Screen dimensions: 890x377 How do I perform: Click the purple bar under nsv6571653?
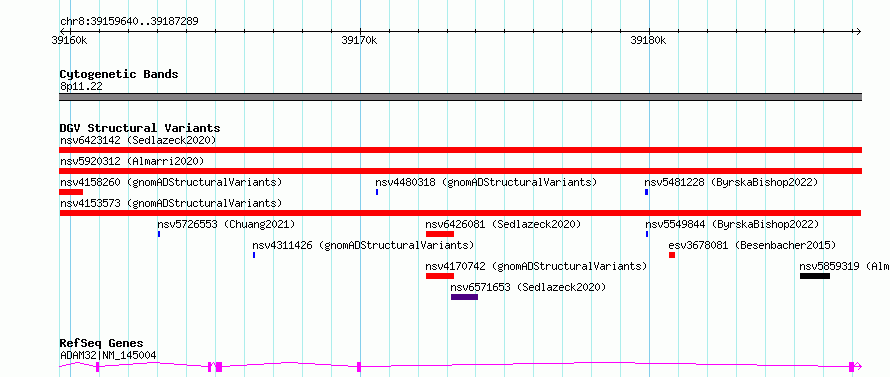464,297
